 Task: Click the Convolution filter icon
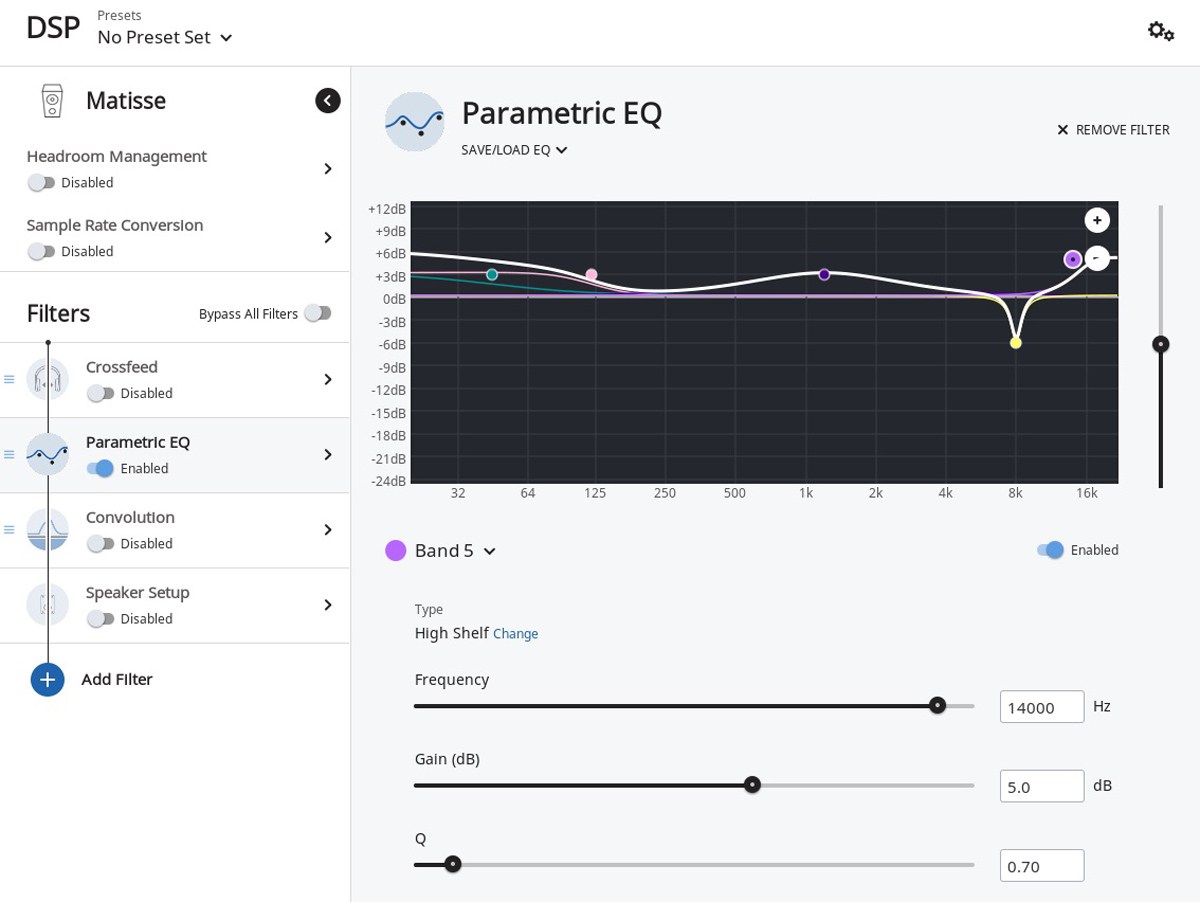click(48, 530)
